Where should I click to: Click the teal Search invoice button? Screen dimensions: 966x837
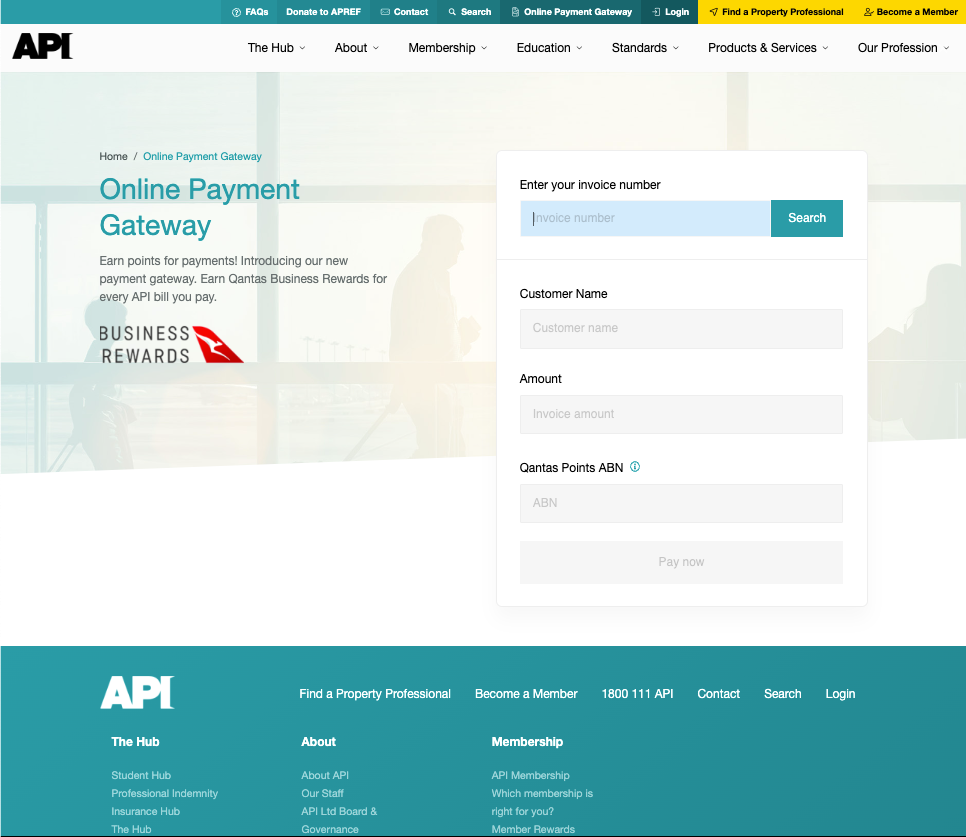point(806,218)
